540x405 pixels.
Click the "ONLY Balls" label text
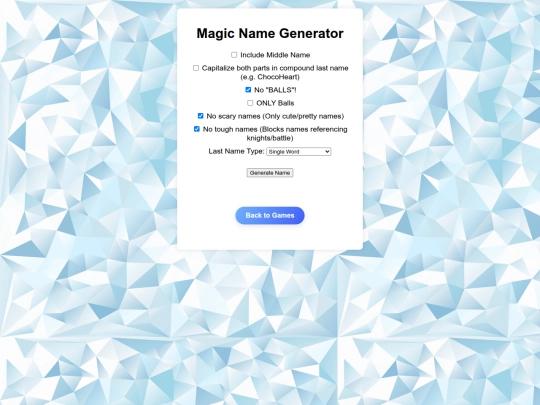pos(275,103)
